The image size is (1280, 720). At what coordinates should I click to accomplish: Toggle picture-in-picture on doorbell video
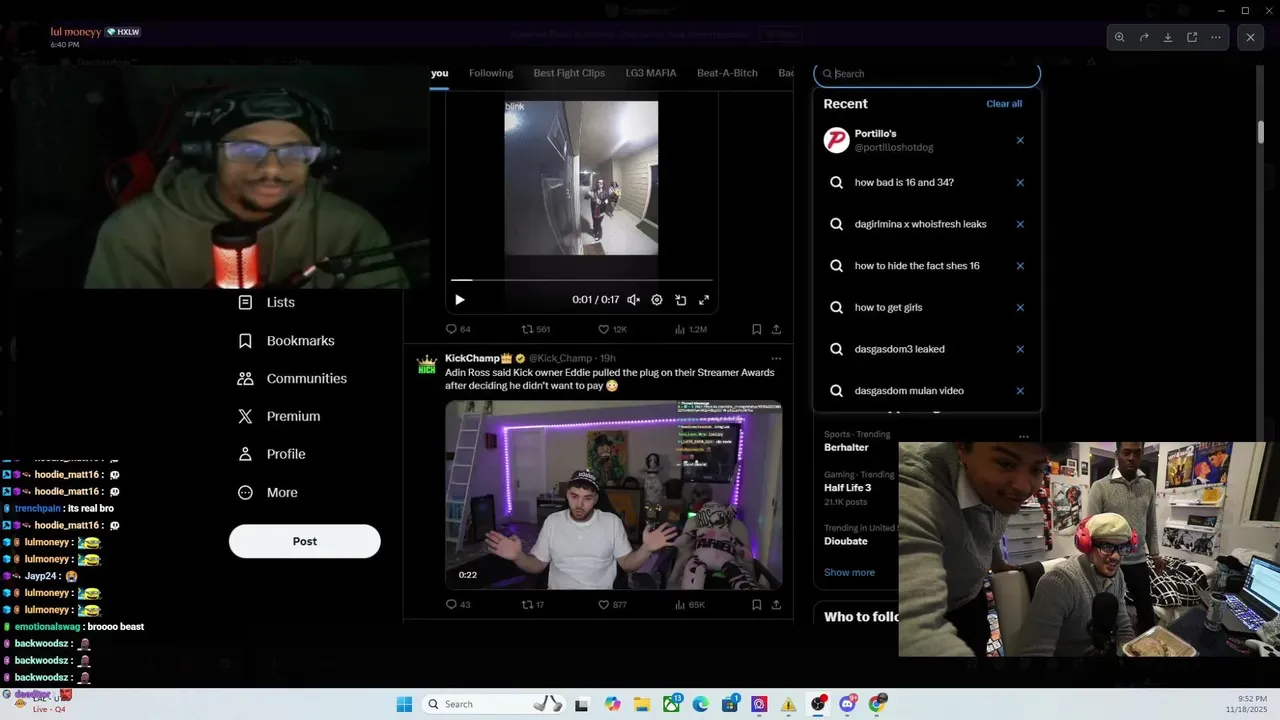pyautogui.click(x=681, y=300)
